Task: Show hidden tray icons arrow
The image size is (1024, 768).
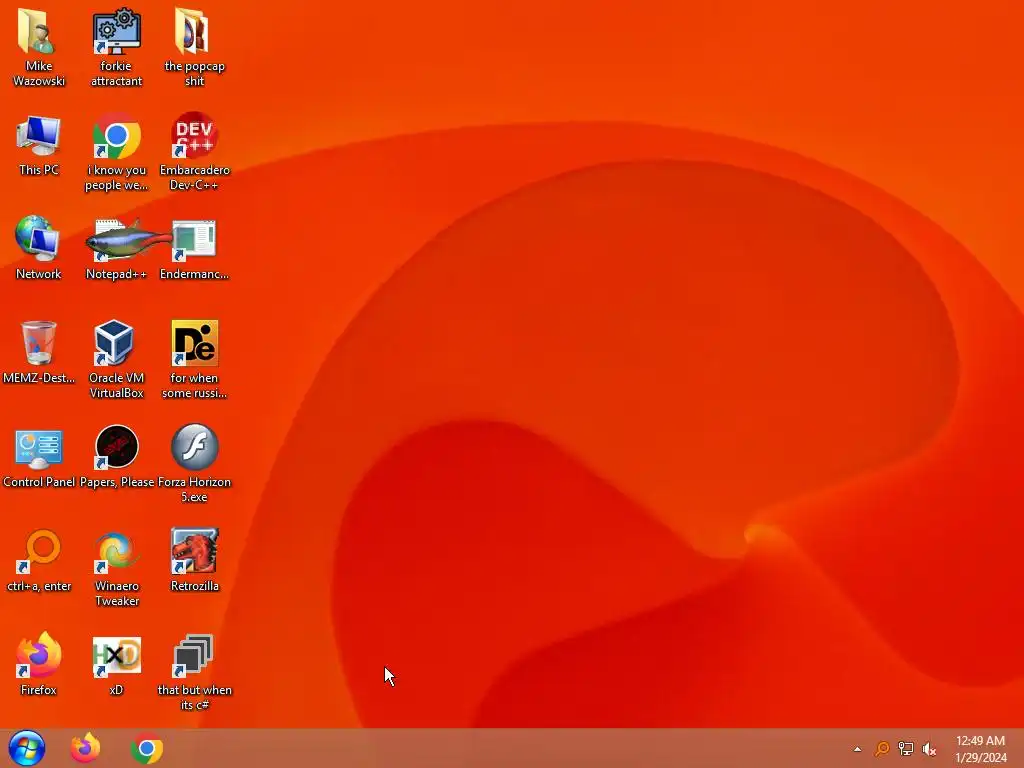Action: click(857, 749)
